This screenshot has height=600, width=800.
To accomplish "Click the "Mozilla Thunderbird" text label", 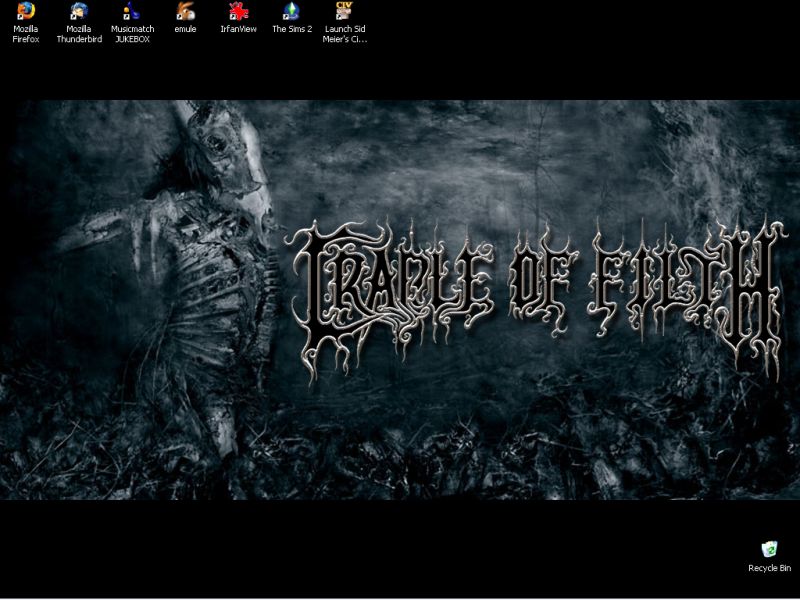I will pyautogui.click(x=79, y=34).
